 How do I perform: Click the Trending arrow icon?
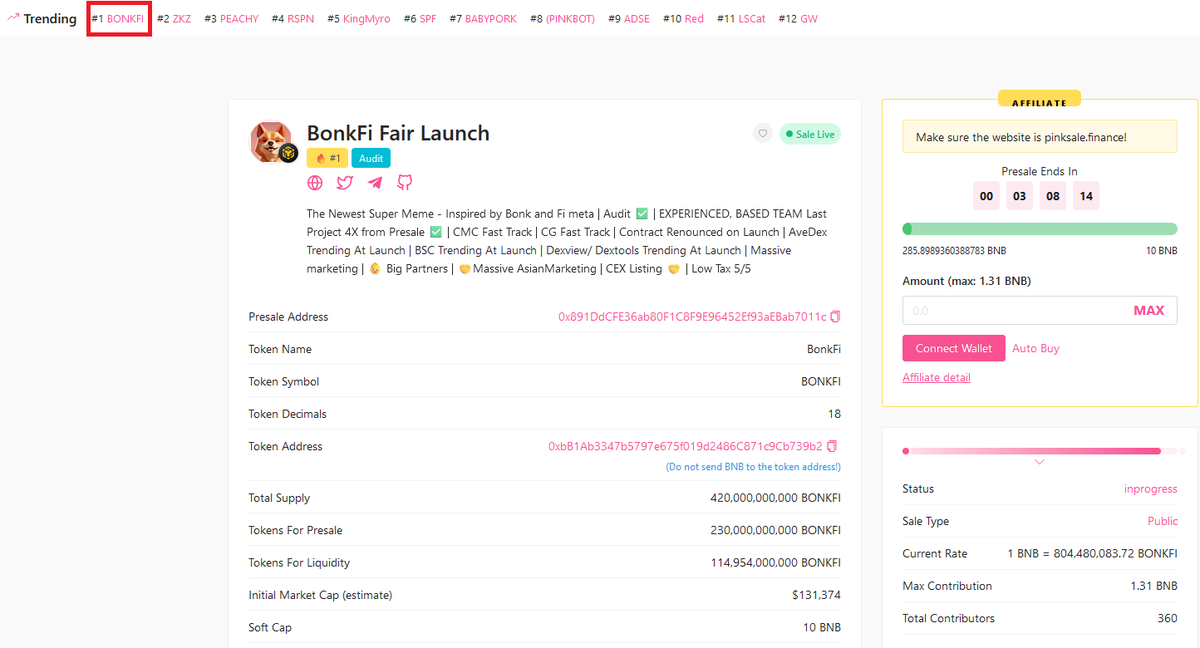13,18
